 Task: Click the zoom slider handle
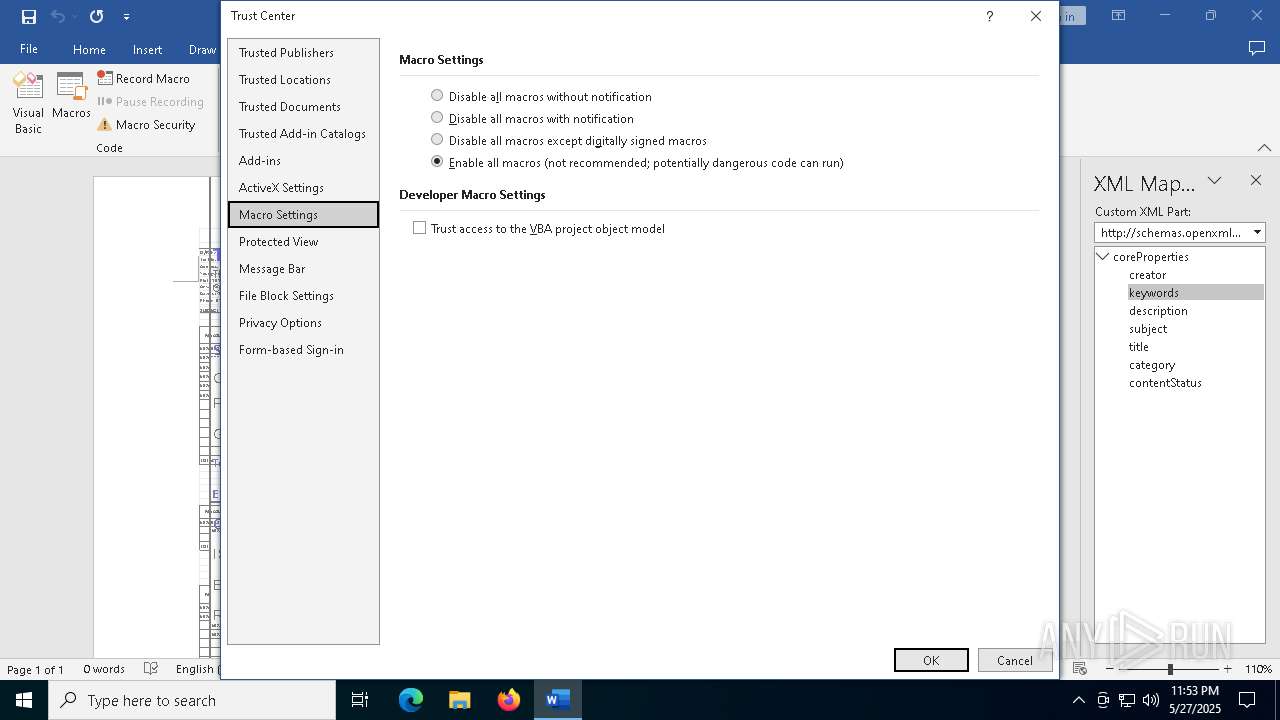point(1170,669)
